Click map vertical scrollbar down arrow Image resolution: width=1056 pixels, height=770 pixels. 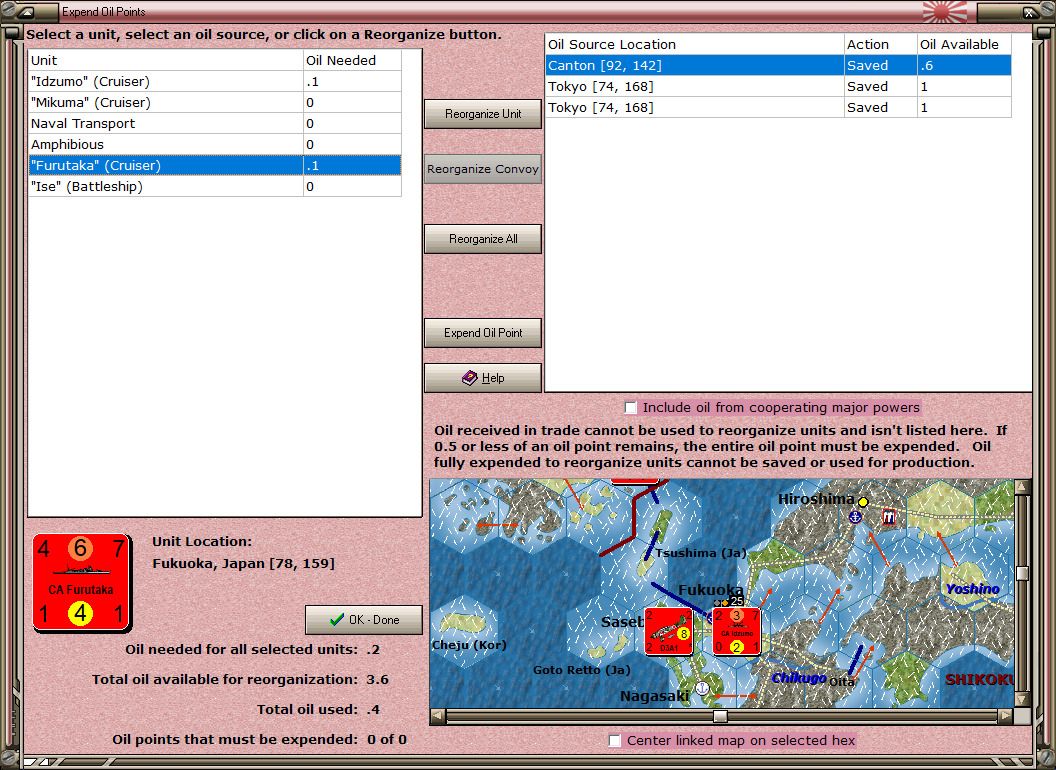click(1022, 699)
